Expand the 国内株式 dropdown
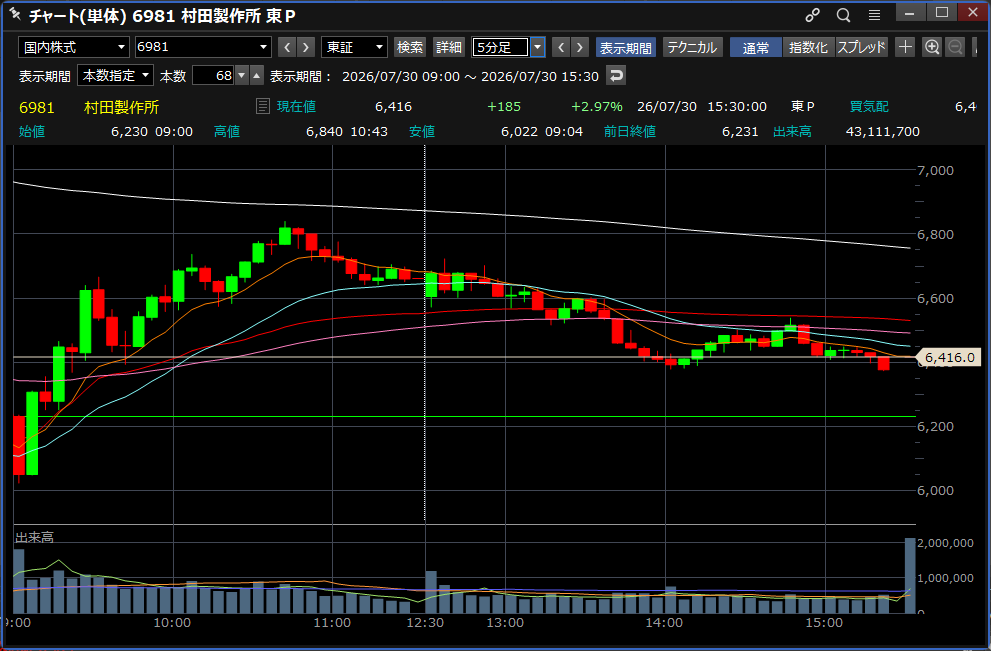The width and height of the screenshot is (991, 651). point(74,47)
